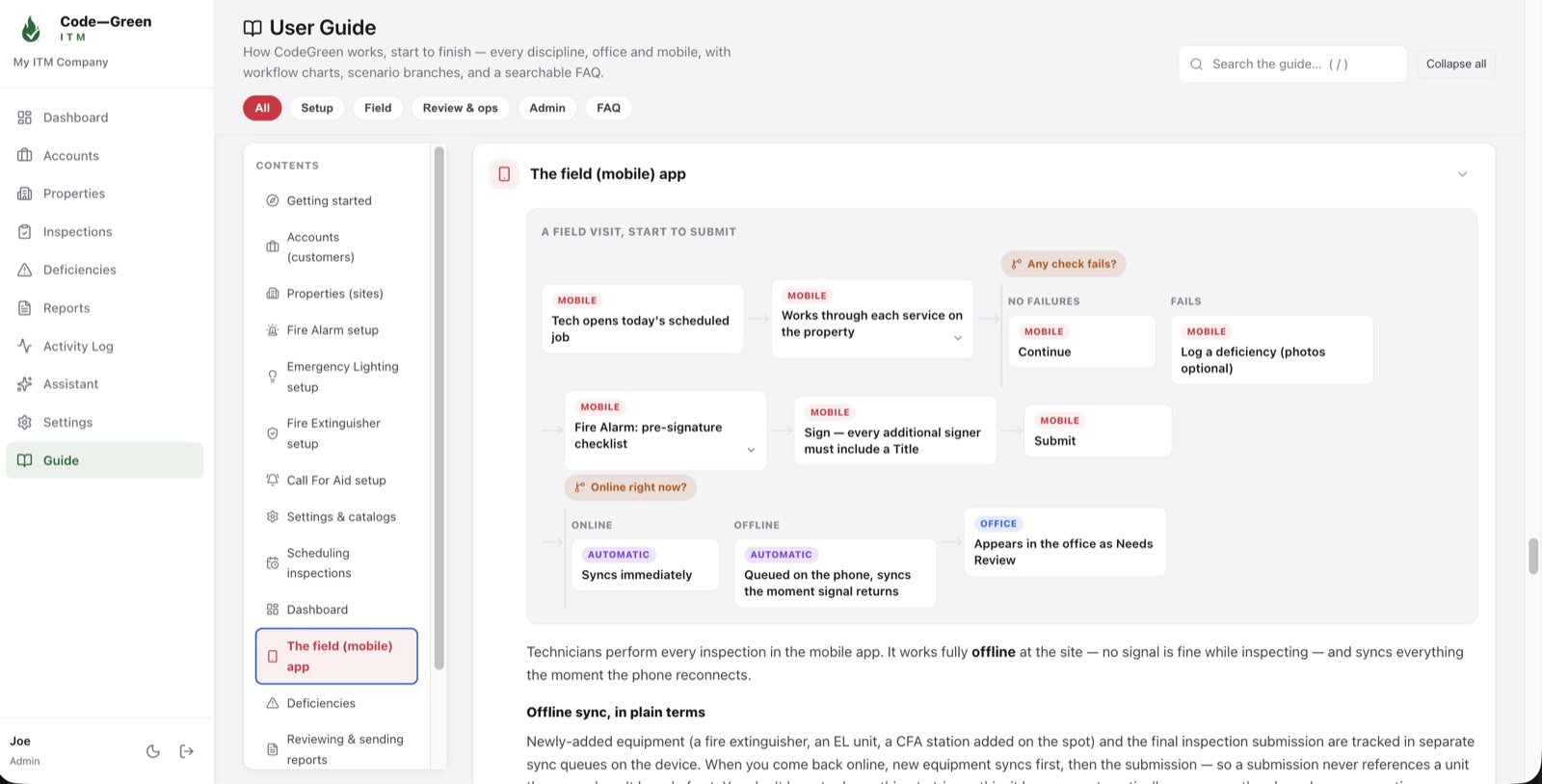Screen dimensions: 1542x784
Task: Click the contents panel scrollbar
Action: coord(439,407)
